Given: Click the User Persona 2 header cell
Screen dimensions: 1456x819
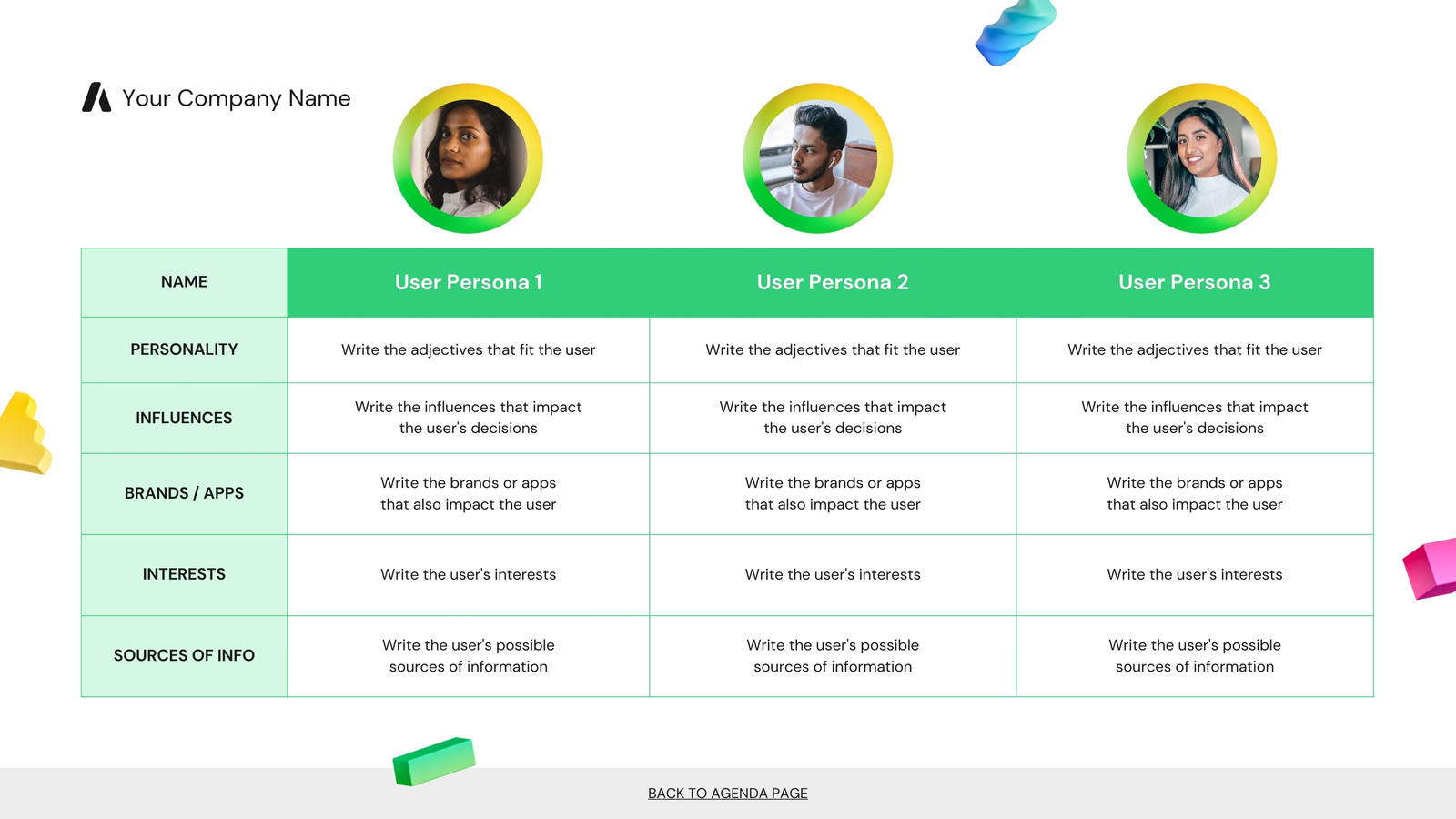Looking at the screenshot, I should tap(833, 282).
